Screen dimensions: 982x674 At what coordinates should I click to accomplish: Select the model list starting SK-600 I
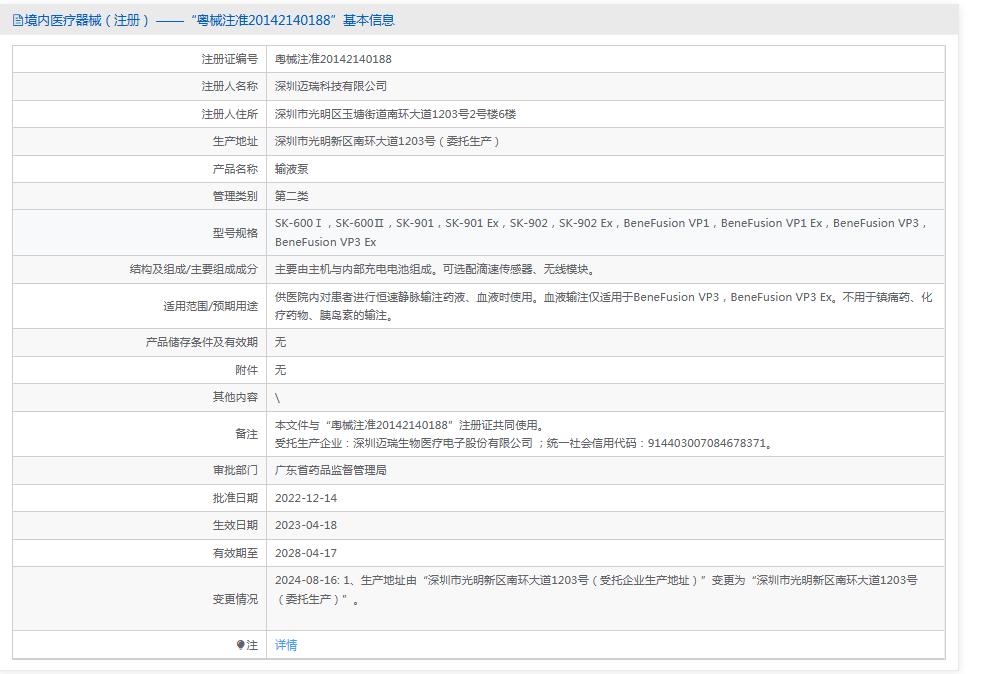click(601, 232)
